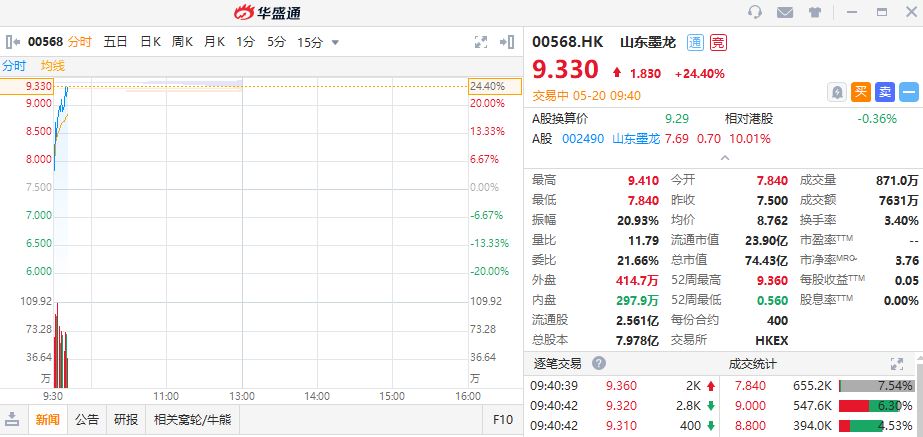The image size is (923, 437).
Task: Switch to 月K chart view
Action: (214, 42)
